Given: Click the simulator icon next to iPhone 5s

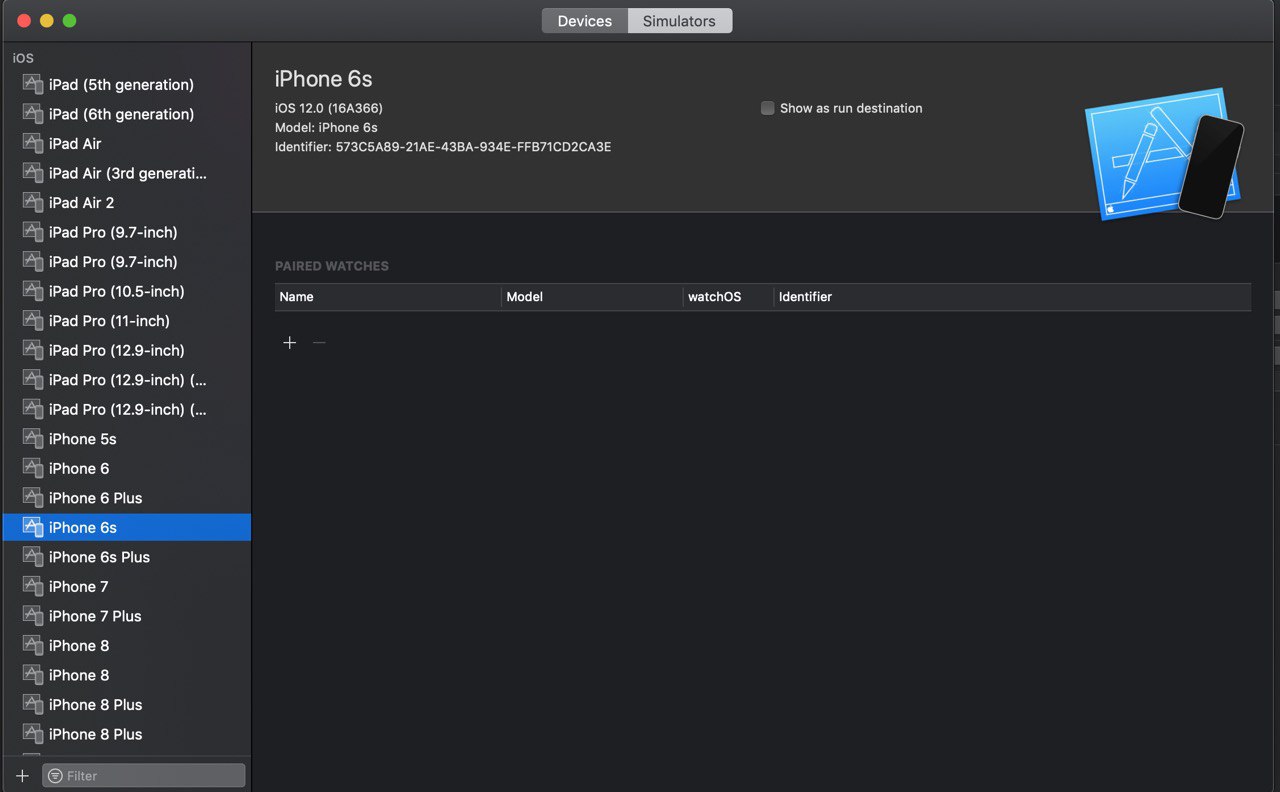Looking at the screenshot, I should 33,439.
